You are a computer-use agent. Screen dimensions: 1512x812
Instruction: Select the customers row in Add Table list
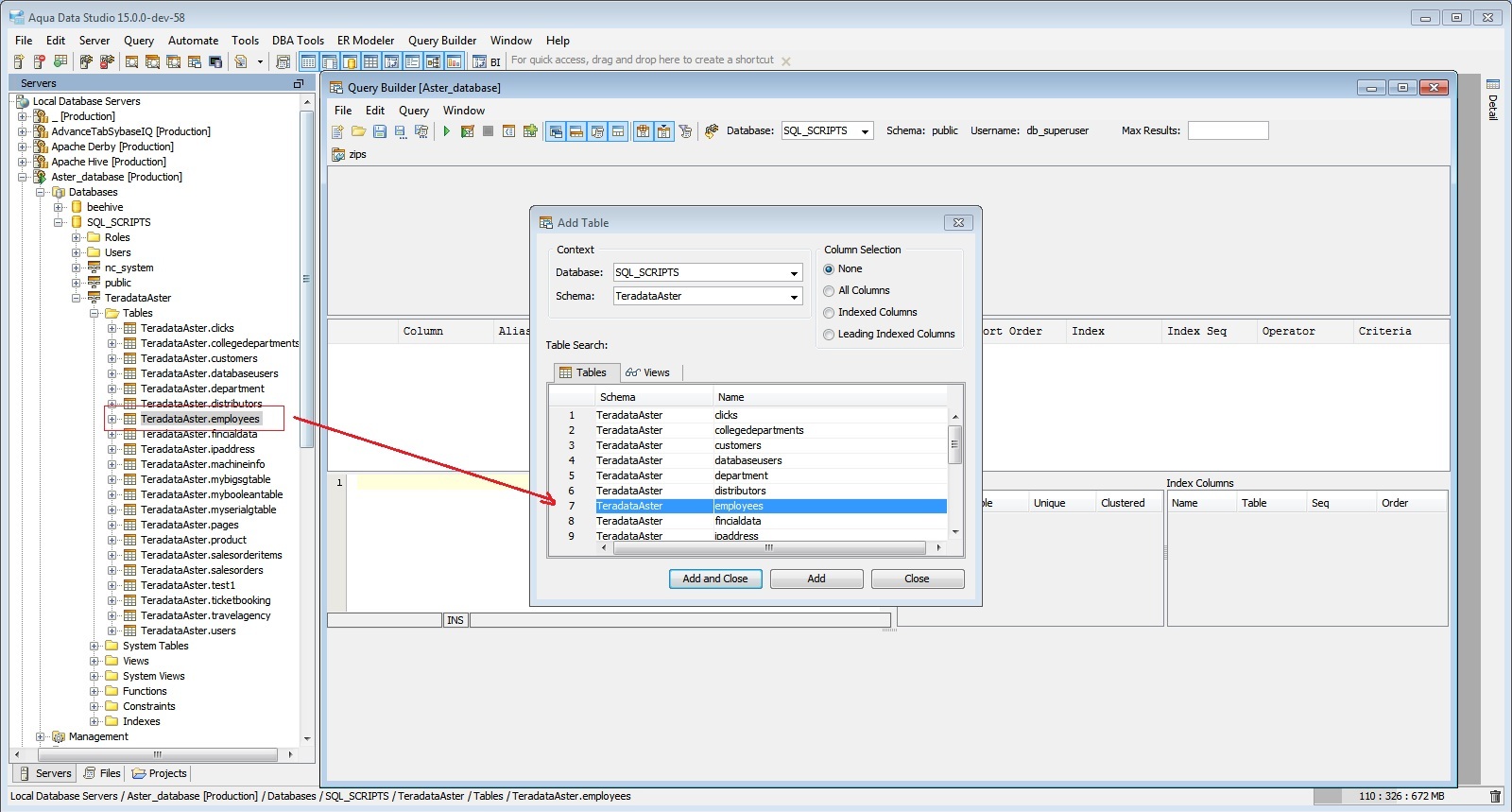(x=747, y=445)
